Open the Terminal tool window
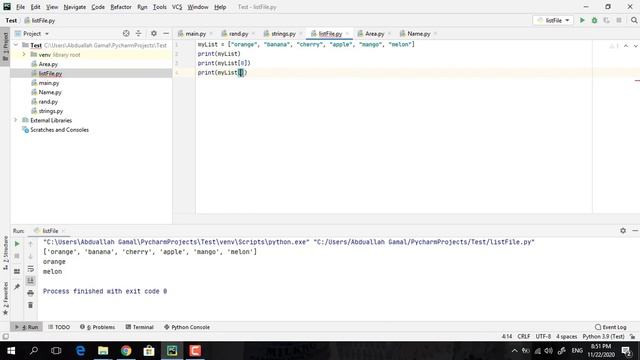640x360 pixels. tap(140, 327)
